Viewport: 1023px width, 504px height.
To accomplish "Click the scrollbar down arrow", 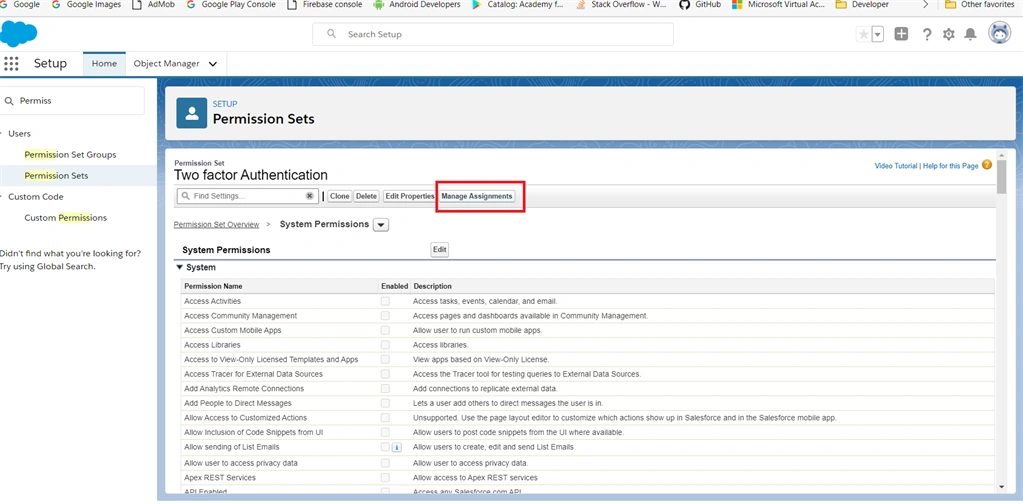I will pyautogui.click(x=1001, y=487).
